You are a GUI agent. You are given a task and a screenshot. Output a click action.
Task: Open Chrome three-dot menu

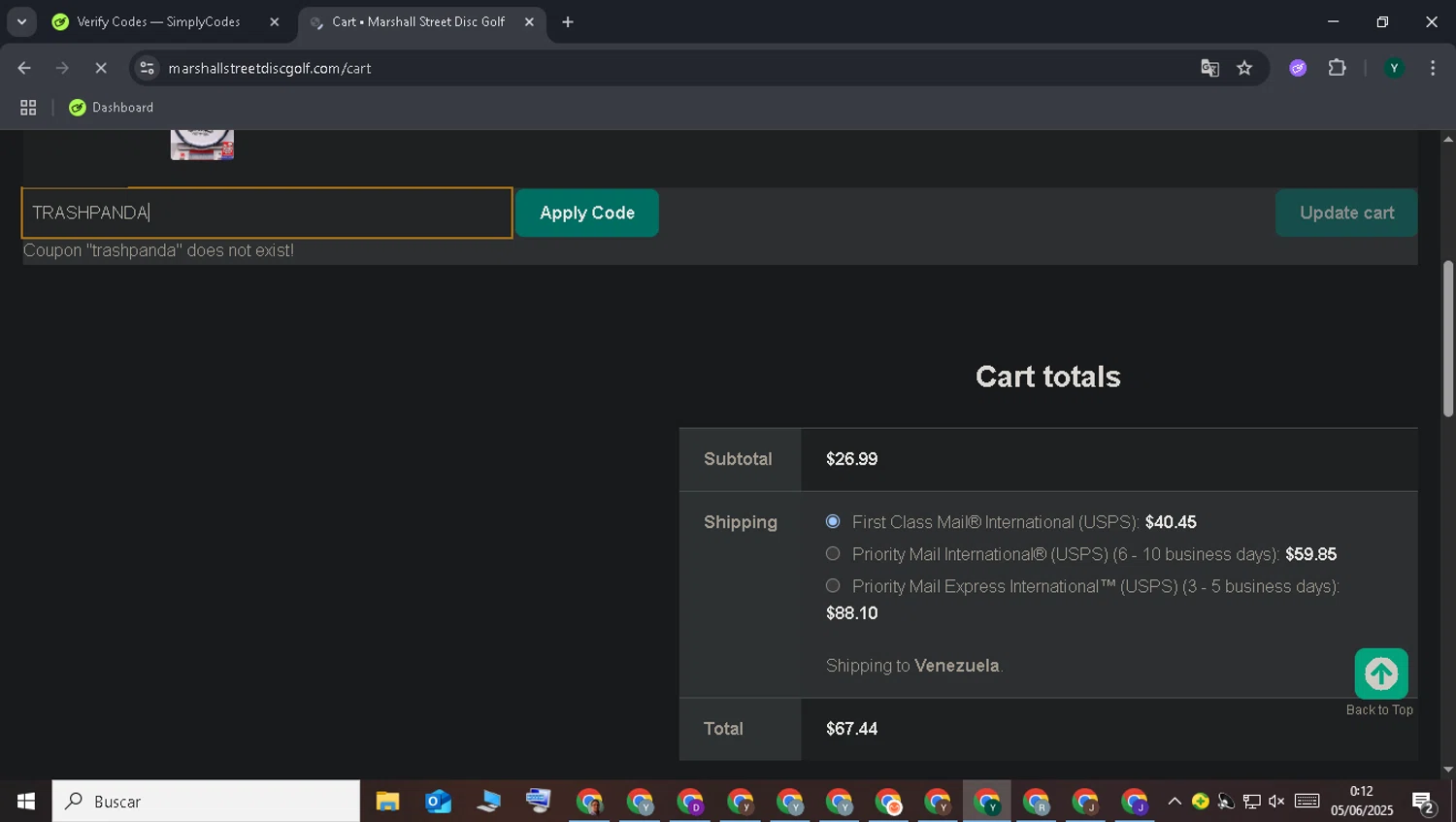pyautogui.click(x=1433, y=68)
